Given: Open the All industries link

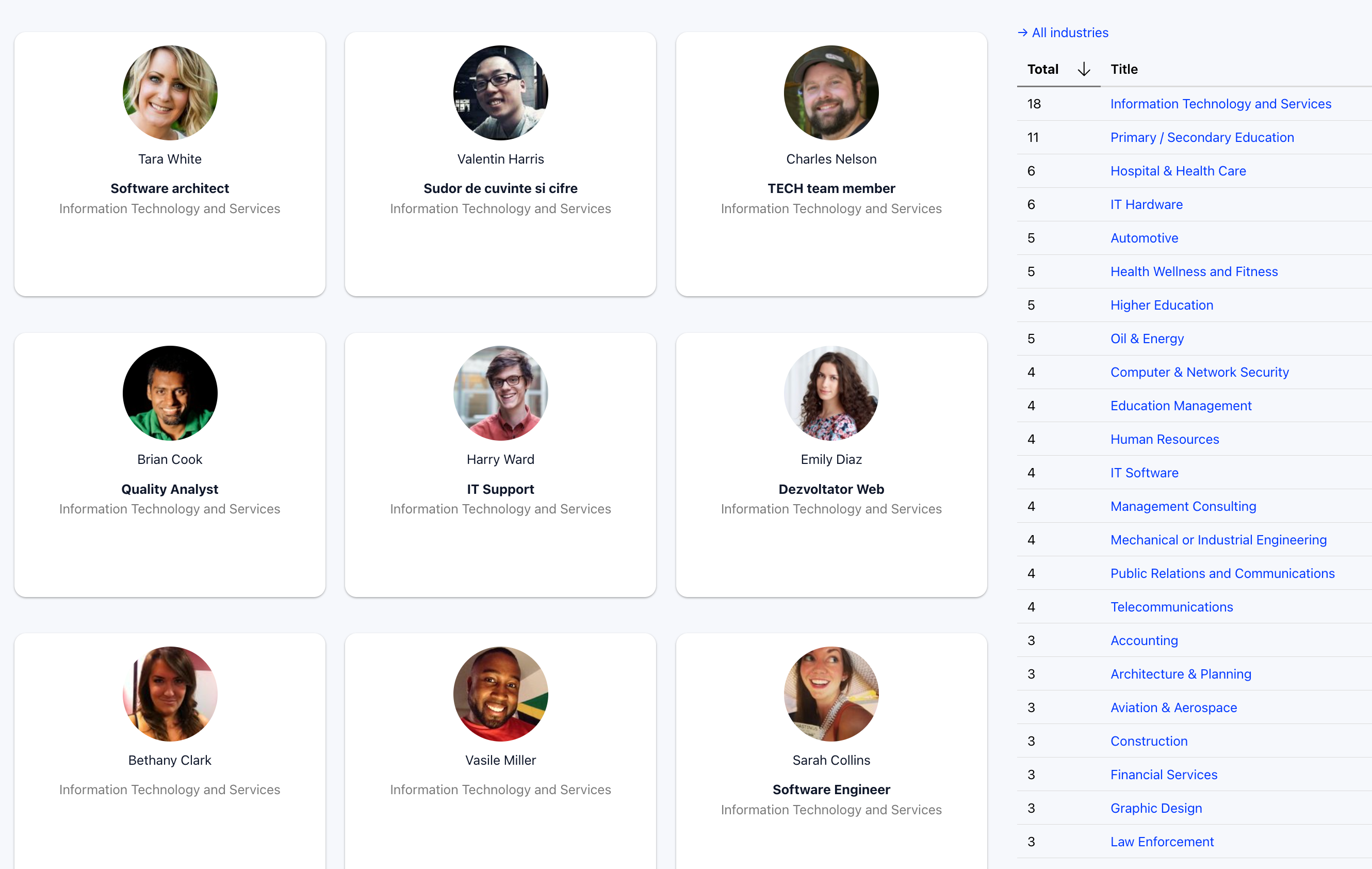Looking at the screenshot, I should click(x=1070, y=33).
